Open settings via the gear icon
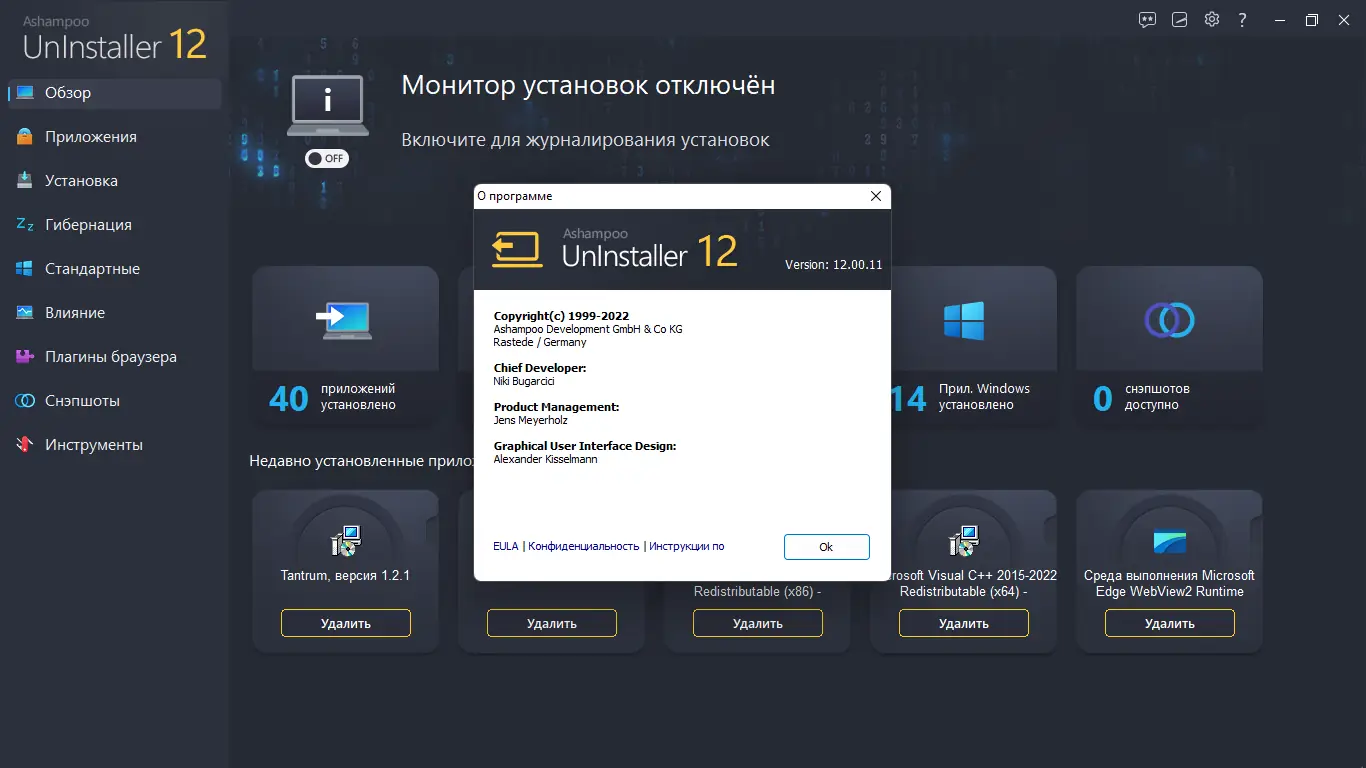 [1212, 19]
